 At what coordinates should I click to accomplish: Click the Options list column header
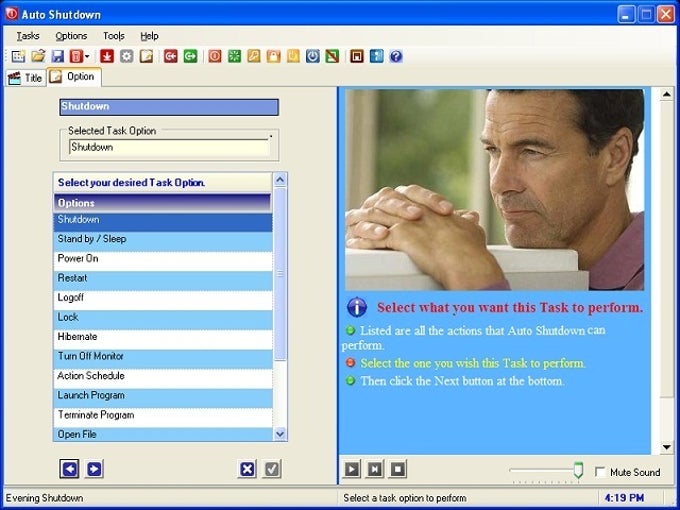coord(163,203)
